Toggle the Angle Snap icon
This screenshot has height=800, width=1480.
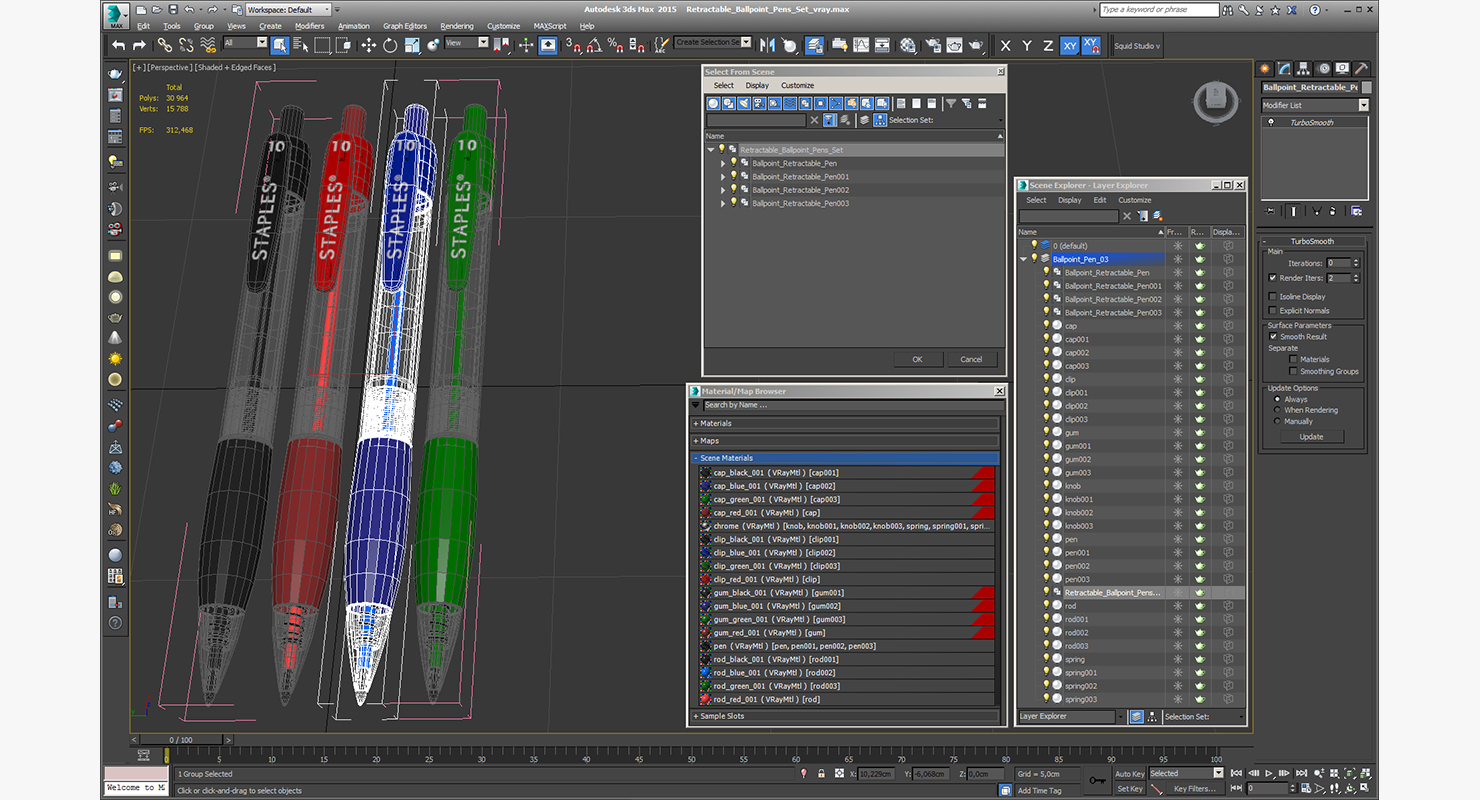[594, 45]
